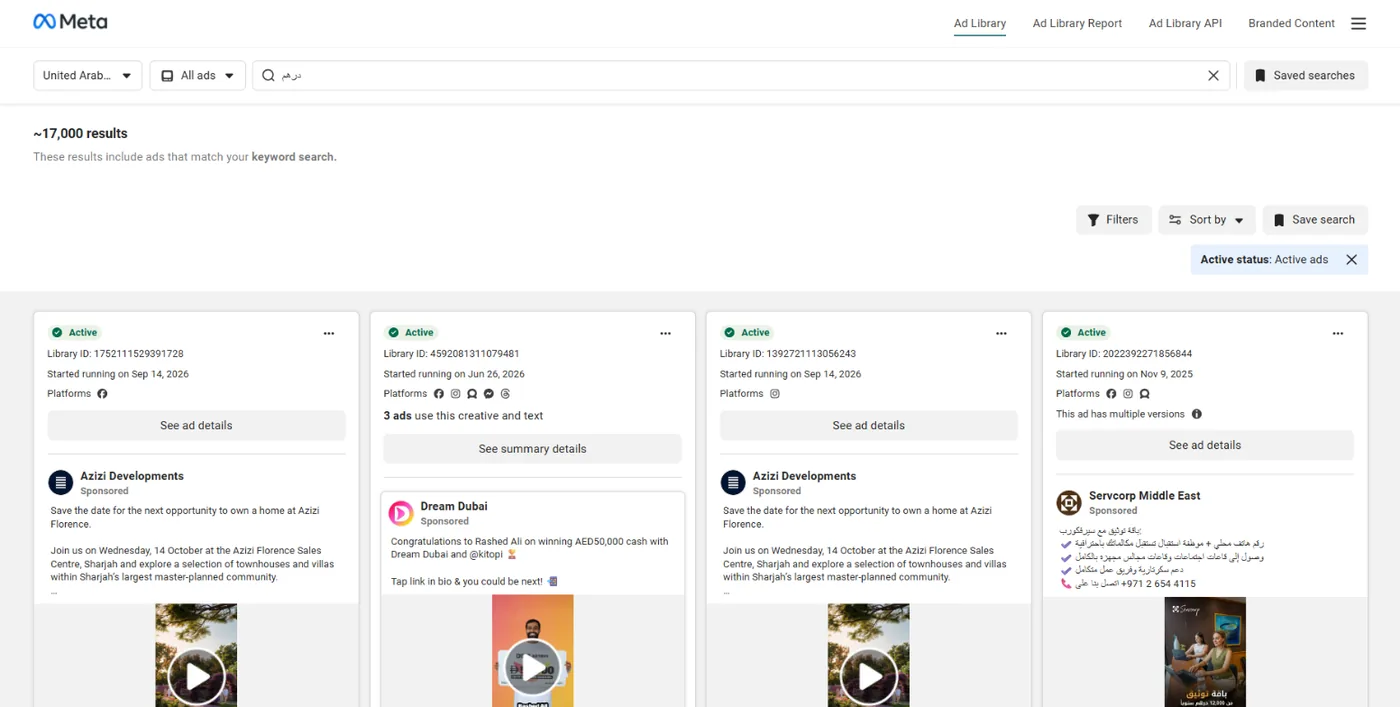Viewport: 1400px width, 707px height.
Task: Click the Save search button
Action: (x=1315, y=220)
